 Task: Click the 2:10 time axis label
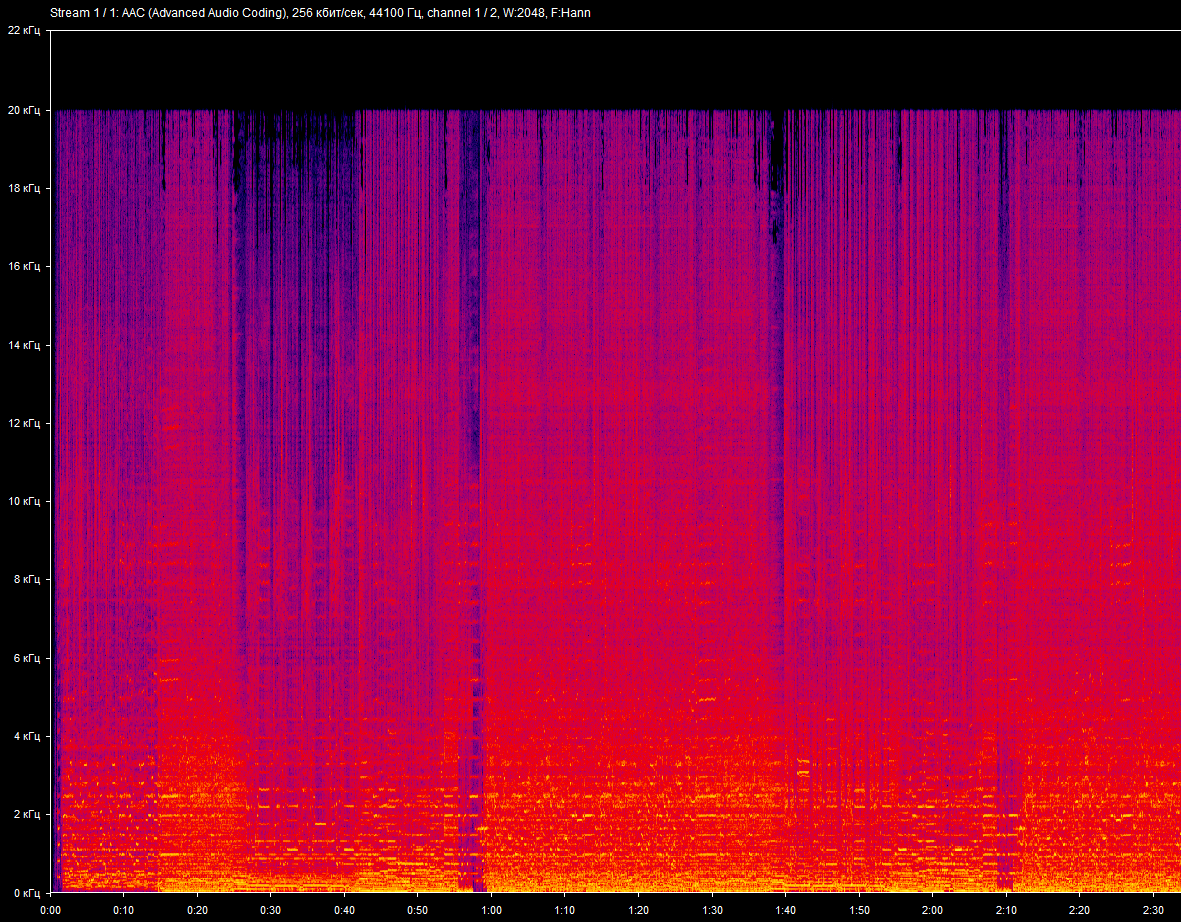[1006, 910]
